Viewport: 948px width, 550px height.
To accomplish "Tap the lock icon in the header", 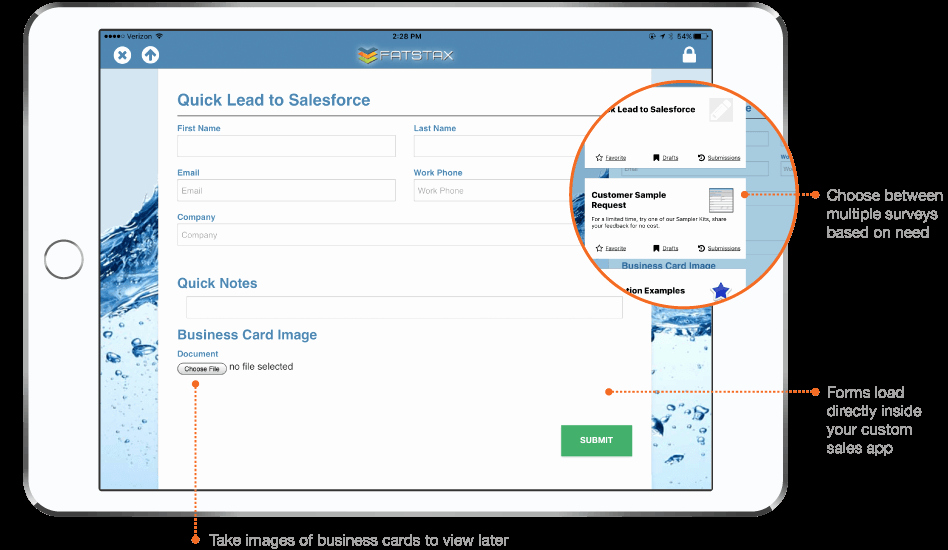I will pyautogui.click(x=689, y=55).
